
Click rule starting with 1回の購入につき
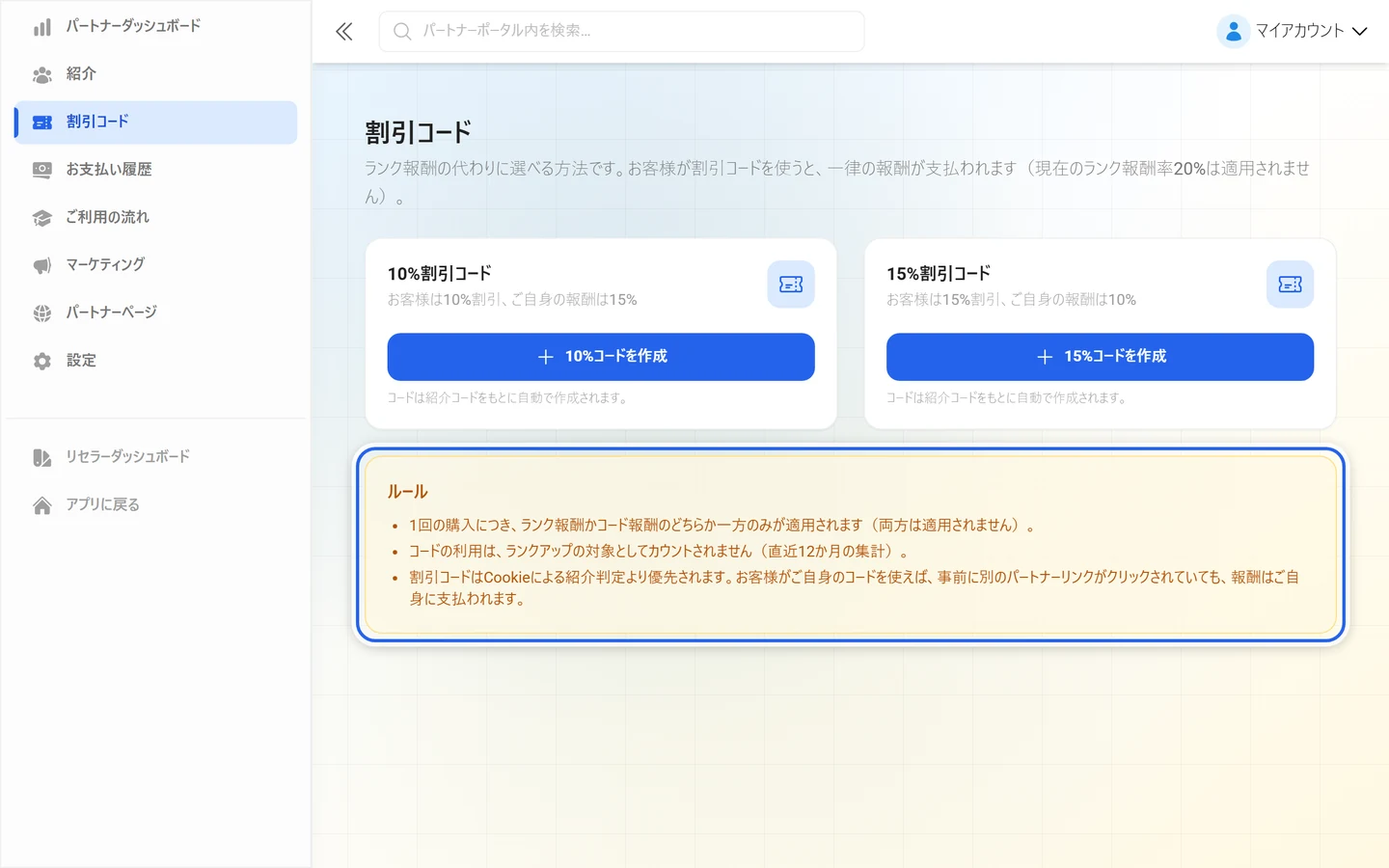722,526
